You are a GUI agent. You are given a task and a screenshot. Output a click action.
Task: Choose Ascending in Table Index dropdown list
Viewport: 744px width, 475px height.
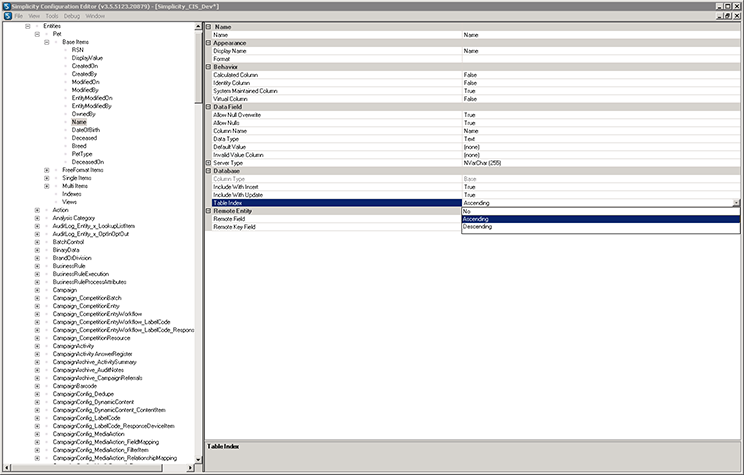coord(601,219)
